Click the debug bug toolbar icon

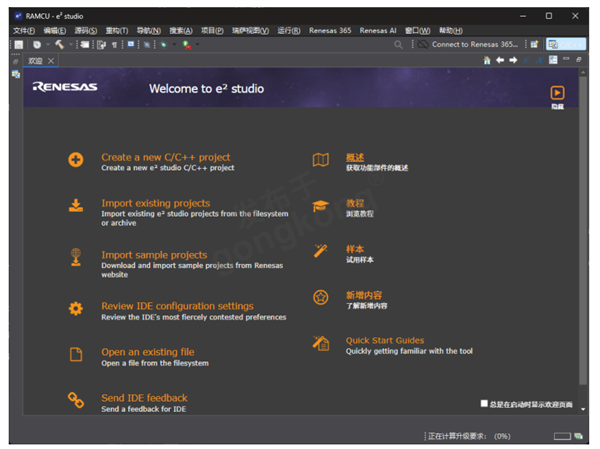(x=164, y=45)
